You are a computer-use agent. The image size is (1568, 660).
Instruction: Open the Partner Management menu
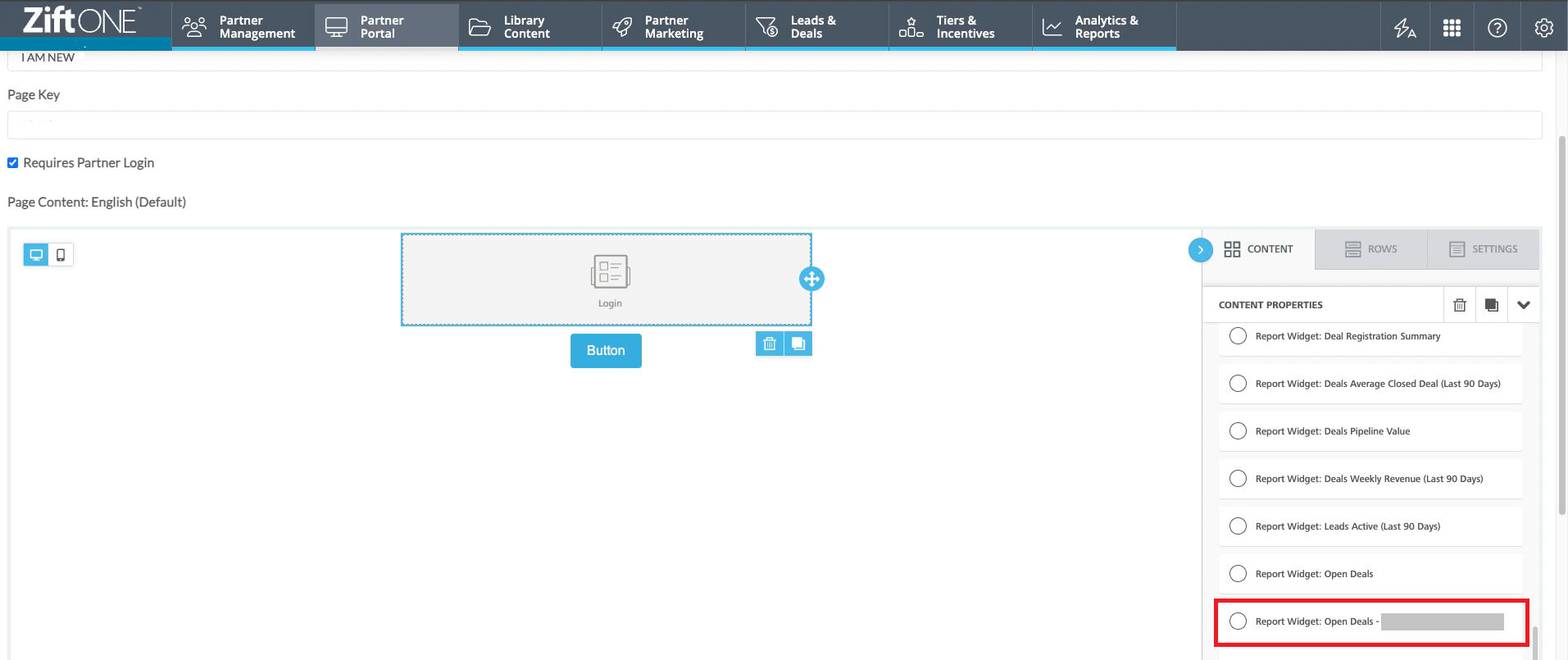pyautogui.click(x=243, y=26)
